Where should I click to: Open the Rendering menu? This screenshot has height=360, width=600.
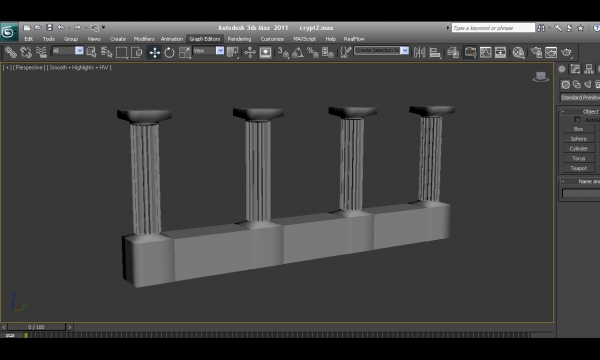tap(239, 39)
